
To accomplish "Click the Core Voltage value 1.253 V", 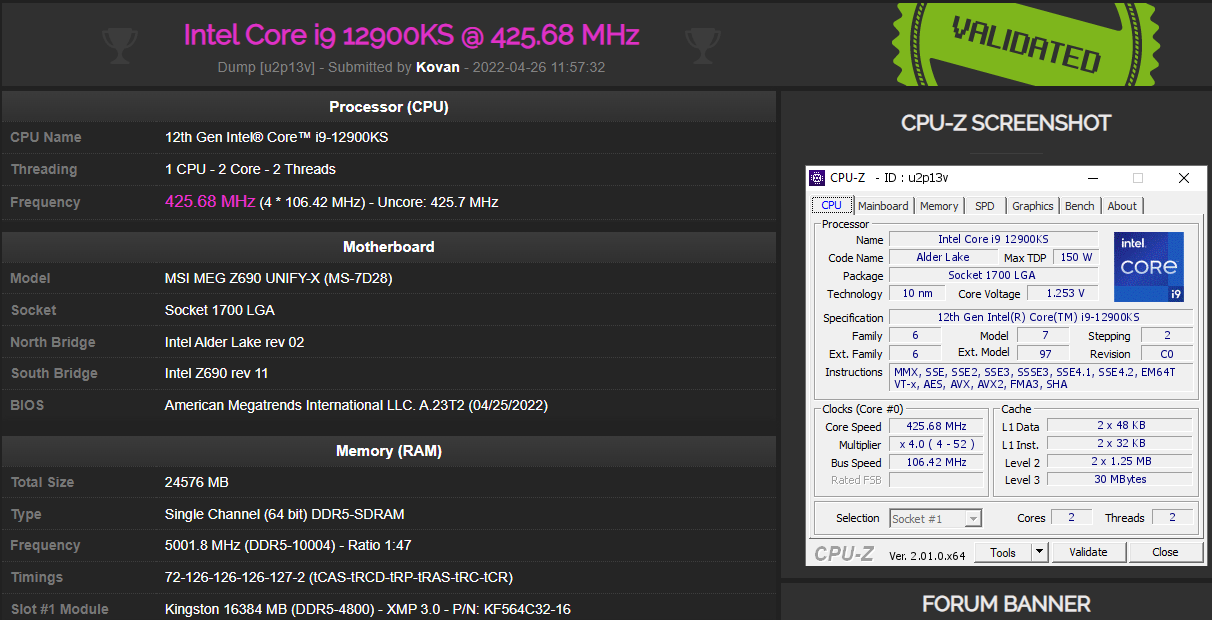I will pos(1064,294).
